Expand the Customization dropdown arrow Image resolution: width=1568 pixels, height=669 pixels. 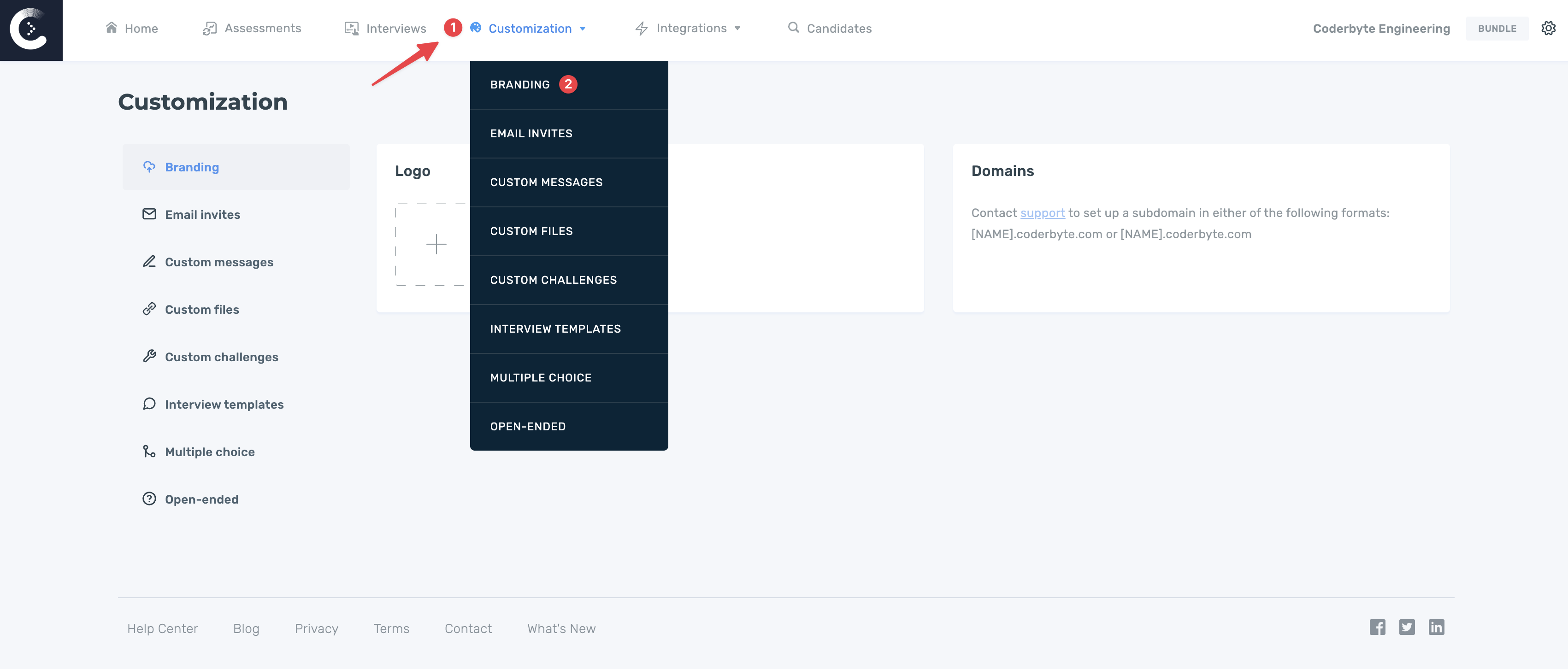coord(583,29)
